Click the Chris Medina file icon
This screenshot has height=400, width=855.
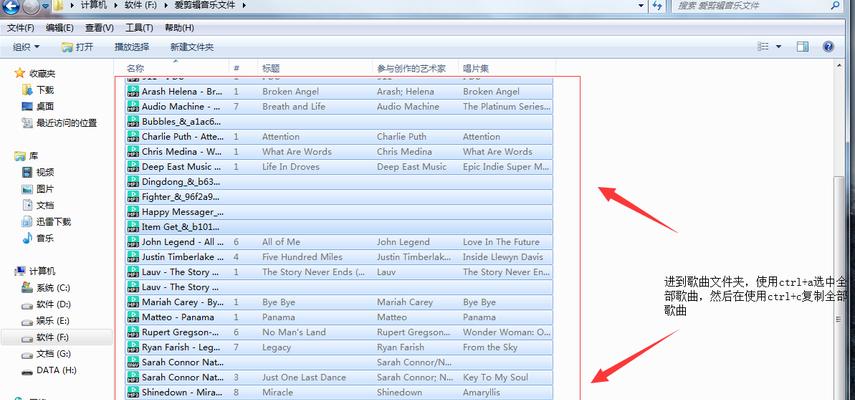[x=133, y=151]
